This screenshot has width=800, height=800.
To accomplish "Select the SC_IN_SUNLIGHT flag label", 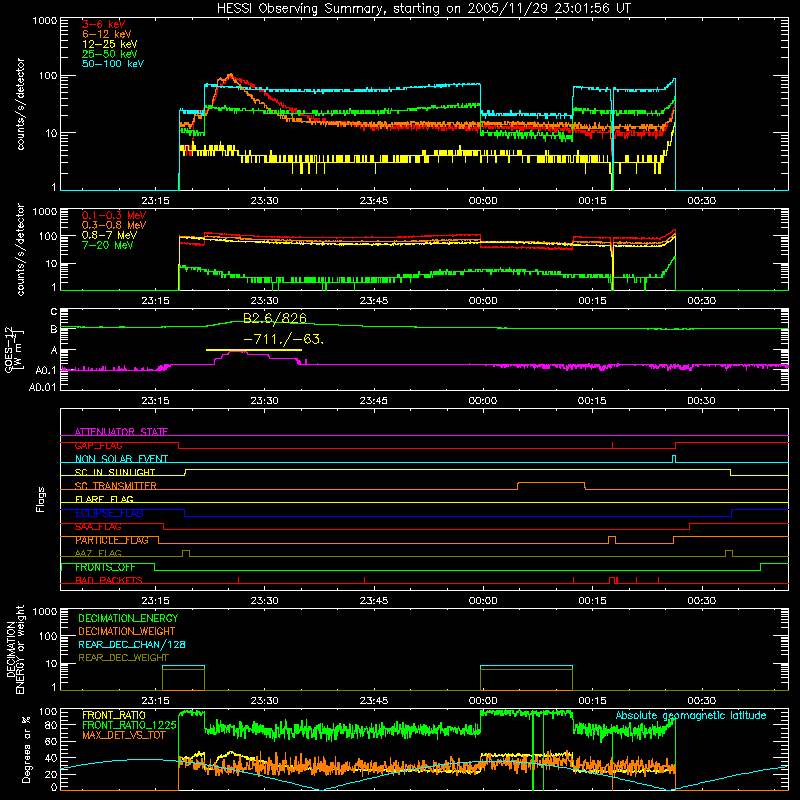I will (115, 472).
